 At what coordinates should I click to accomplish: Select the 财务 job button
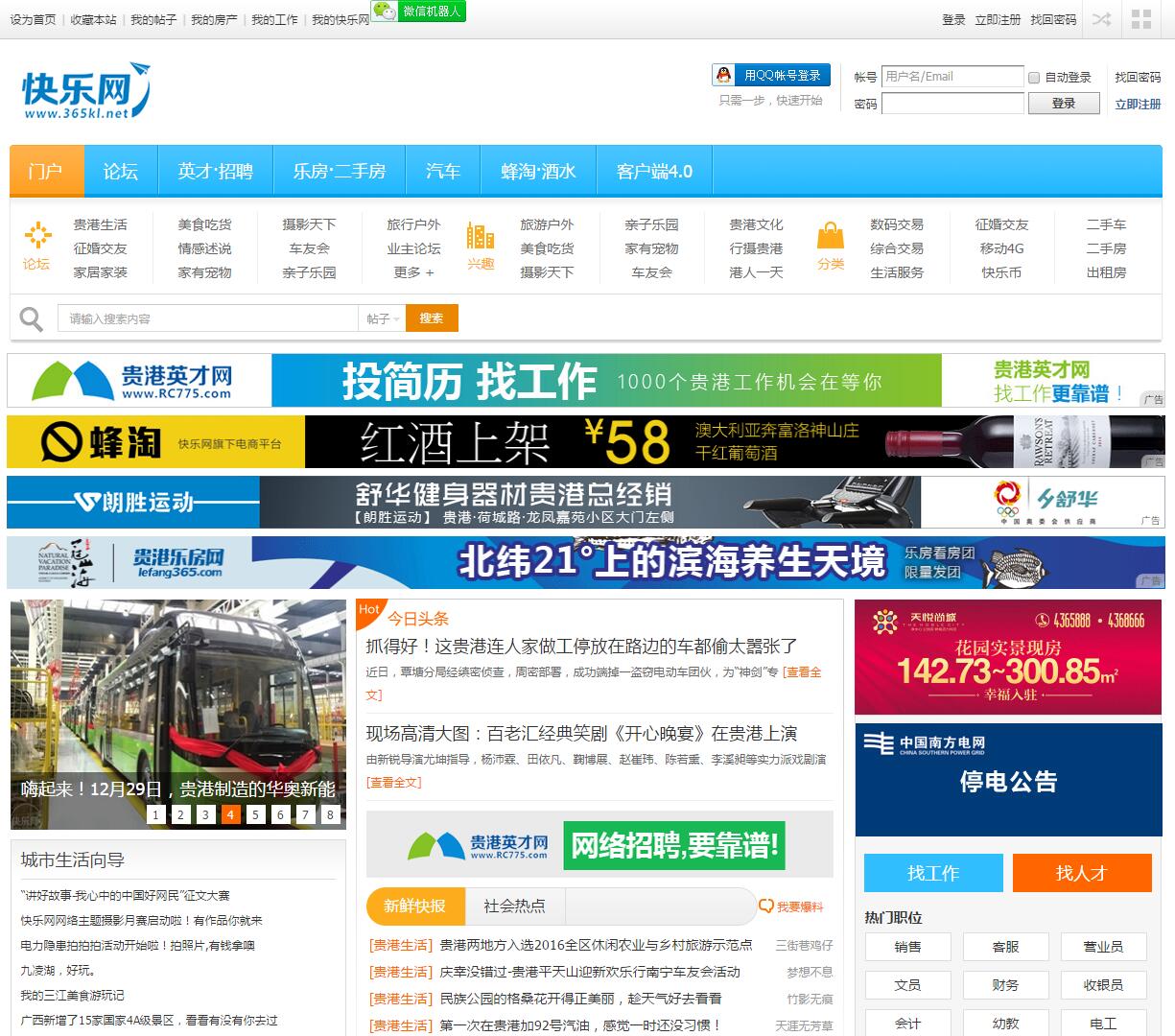pos(1005,985)
